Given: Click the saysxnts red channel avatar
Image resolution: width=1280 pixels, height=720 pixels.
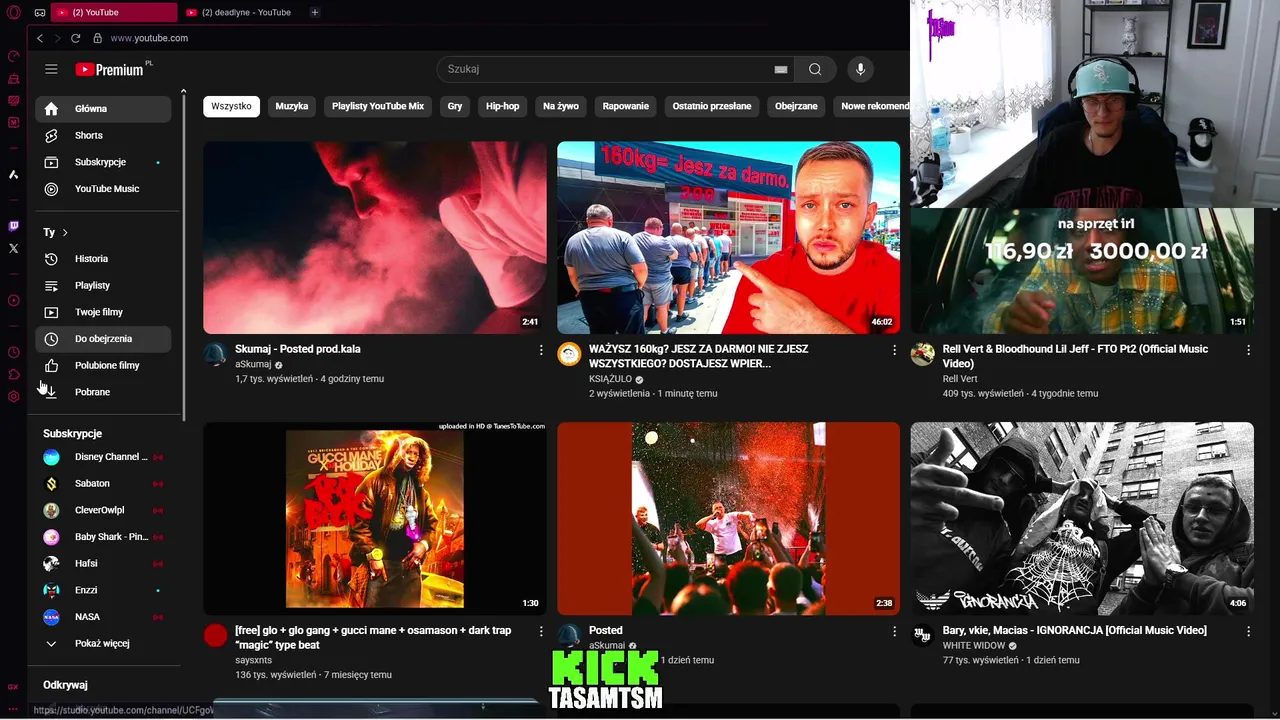Looking at the screenshot, I should (x=215, y=636).
